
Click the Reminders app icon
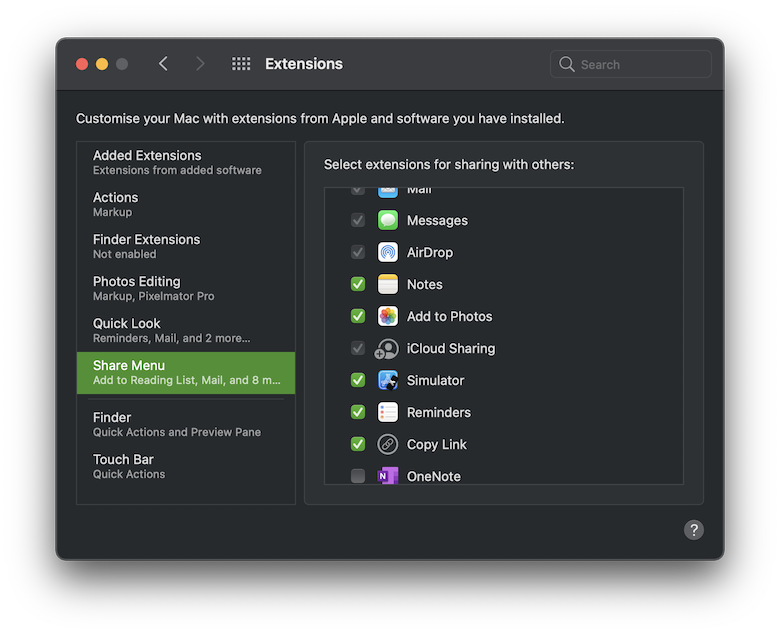pyautogui.click(x=388, y=412)
